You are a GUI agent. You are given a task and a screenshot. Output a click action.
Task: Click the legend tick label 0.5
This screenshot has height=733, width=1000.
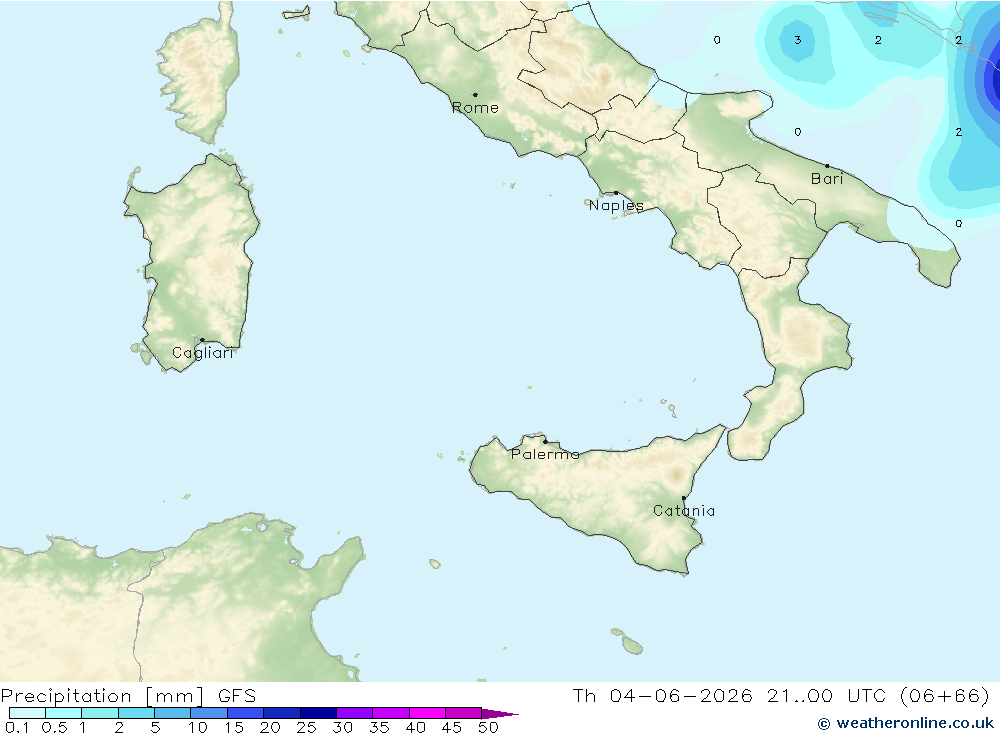[54, 727]
